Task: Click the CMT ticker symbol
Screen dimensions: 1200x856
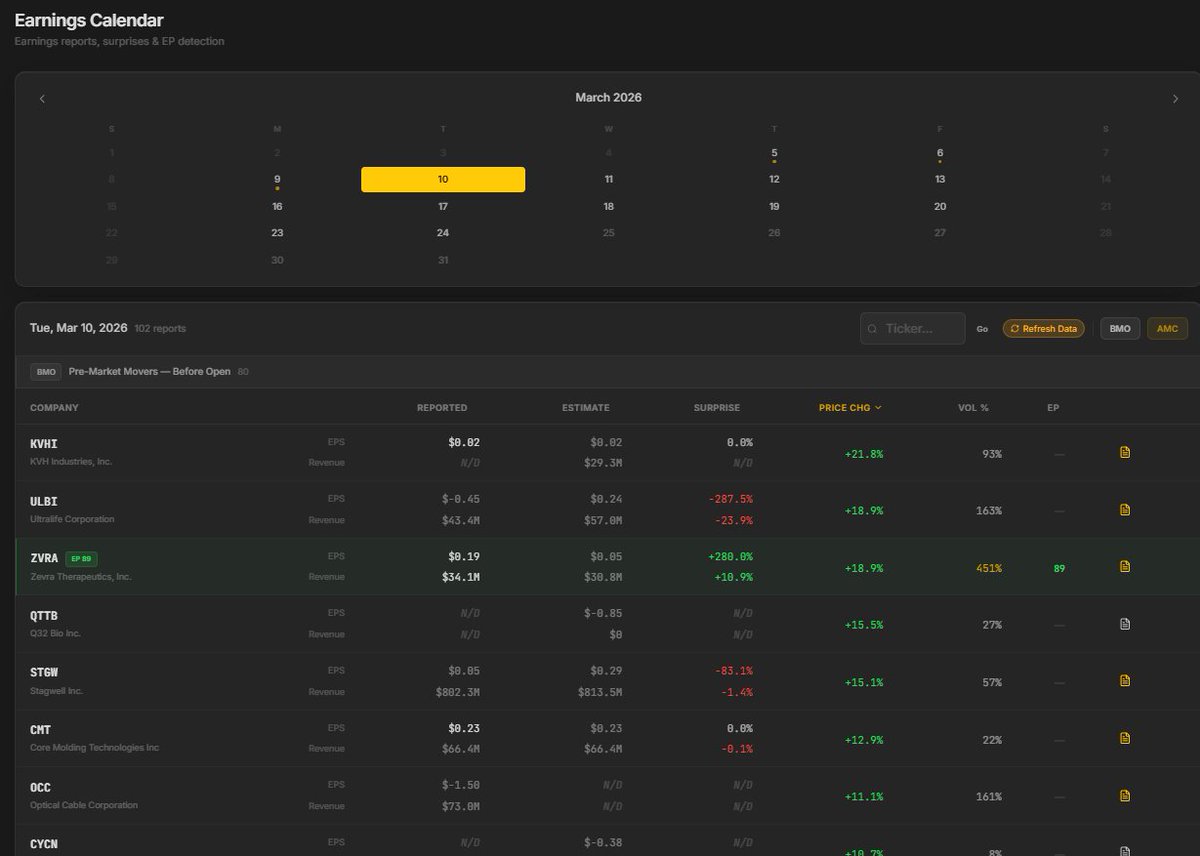Action: point(41,729)
